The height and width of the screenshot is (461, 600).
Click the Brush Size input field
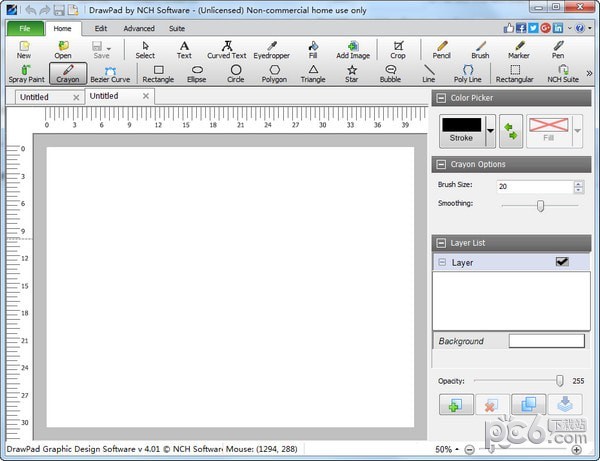coord(533,186)
